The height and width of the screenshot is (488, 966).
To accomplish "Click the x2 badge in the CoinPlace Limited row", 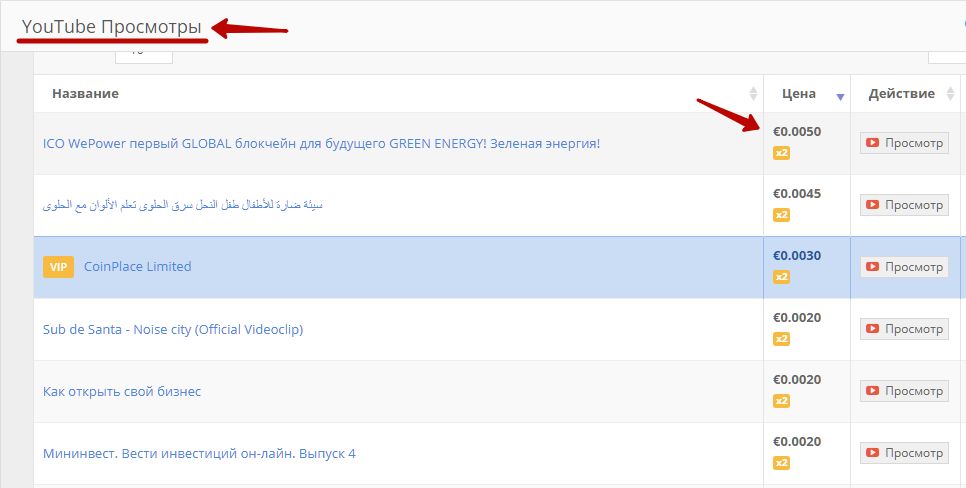I will pyautogui.click(x=781, y=277).
